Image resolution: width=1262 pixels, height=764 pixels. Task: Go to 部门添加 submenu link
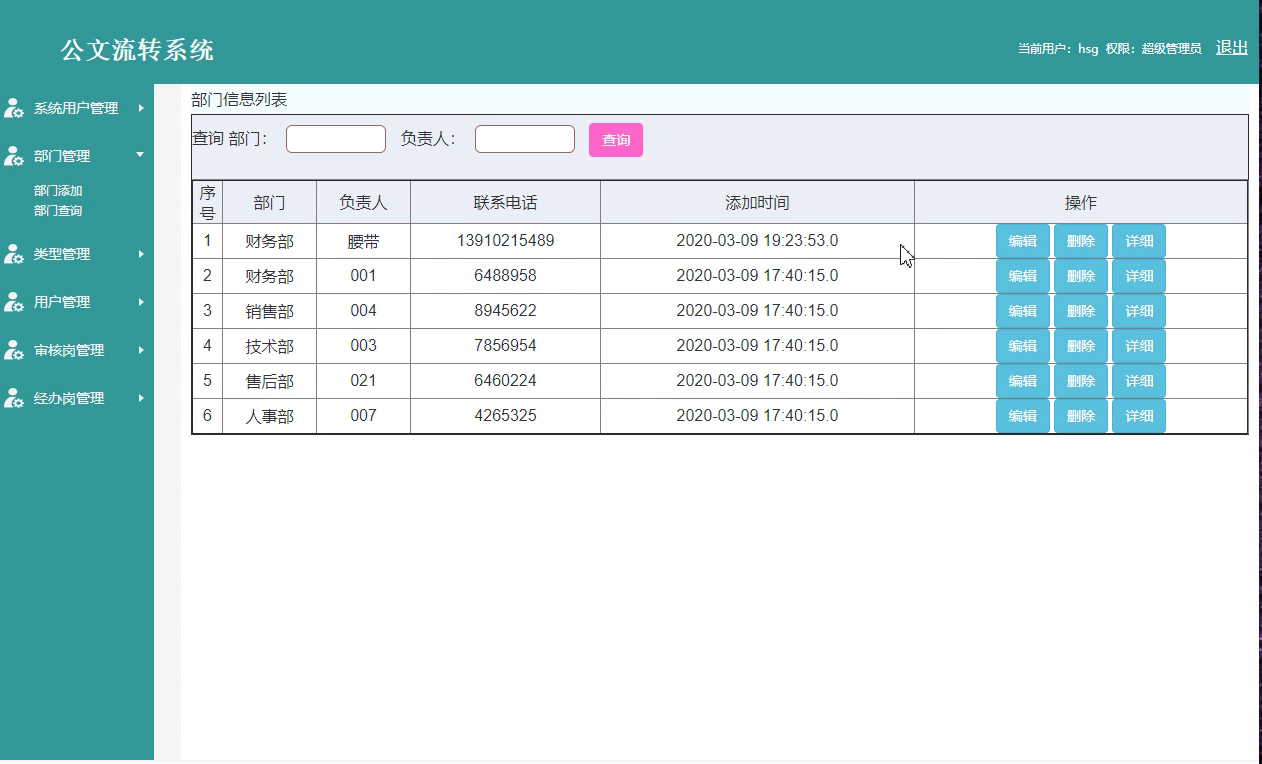point(58,191)
